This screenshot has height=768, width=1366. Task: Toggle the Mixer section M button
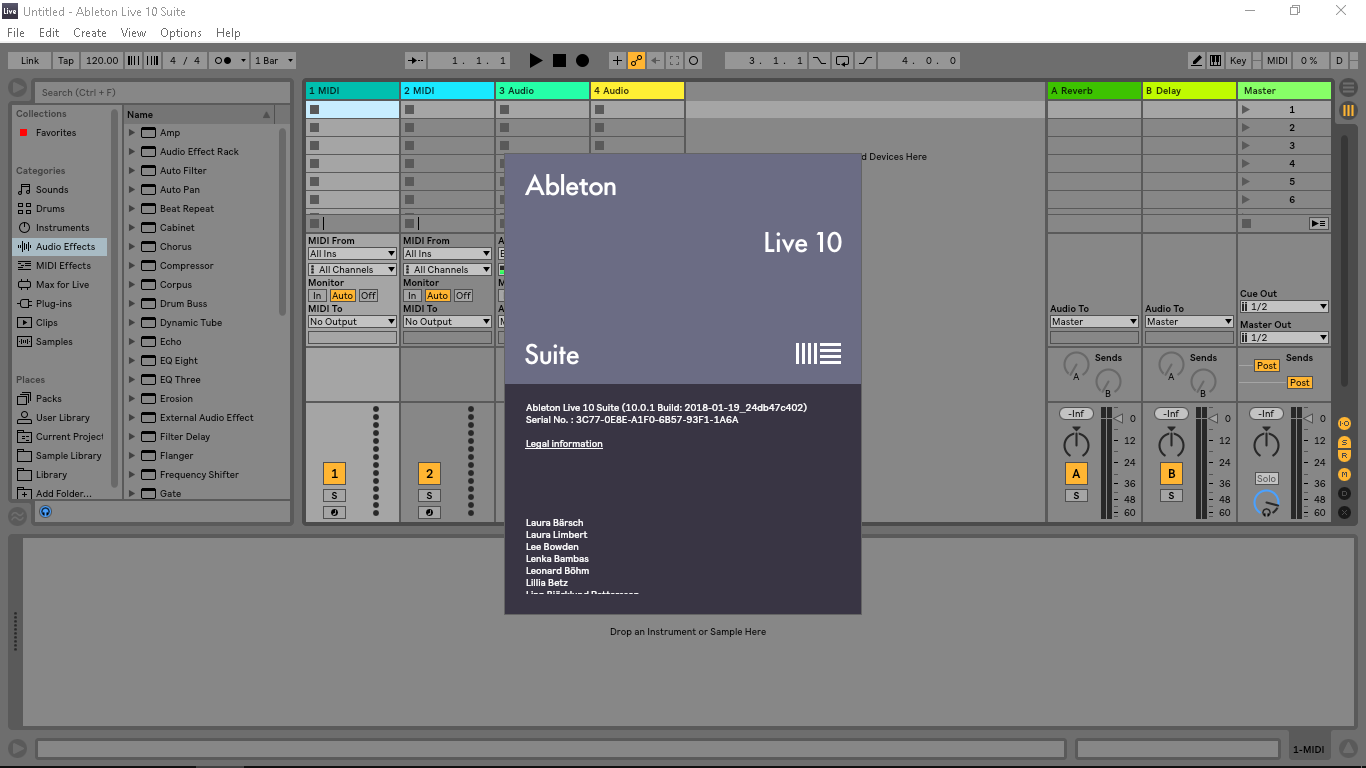(x=1345, y=474)
